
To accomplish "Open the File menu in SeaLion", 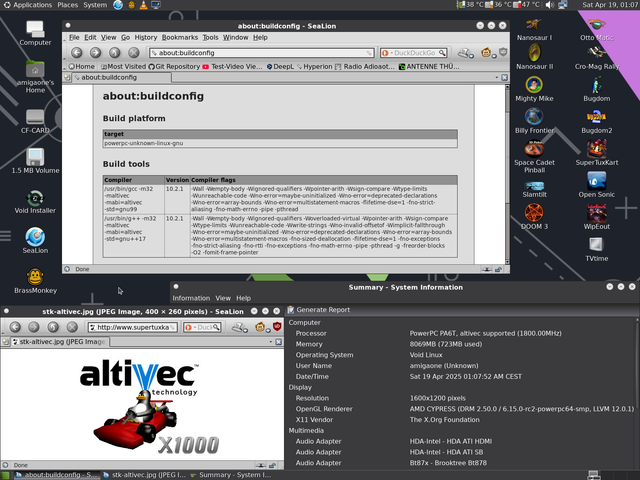I will coord(74,37).
